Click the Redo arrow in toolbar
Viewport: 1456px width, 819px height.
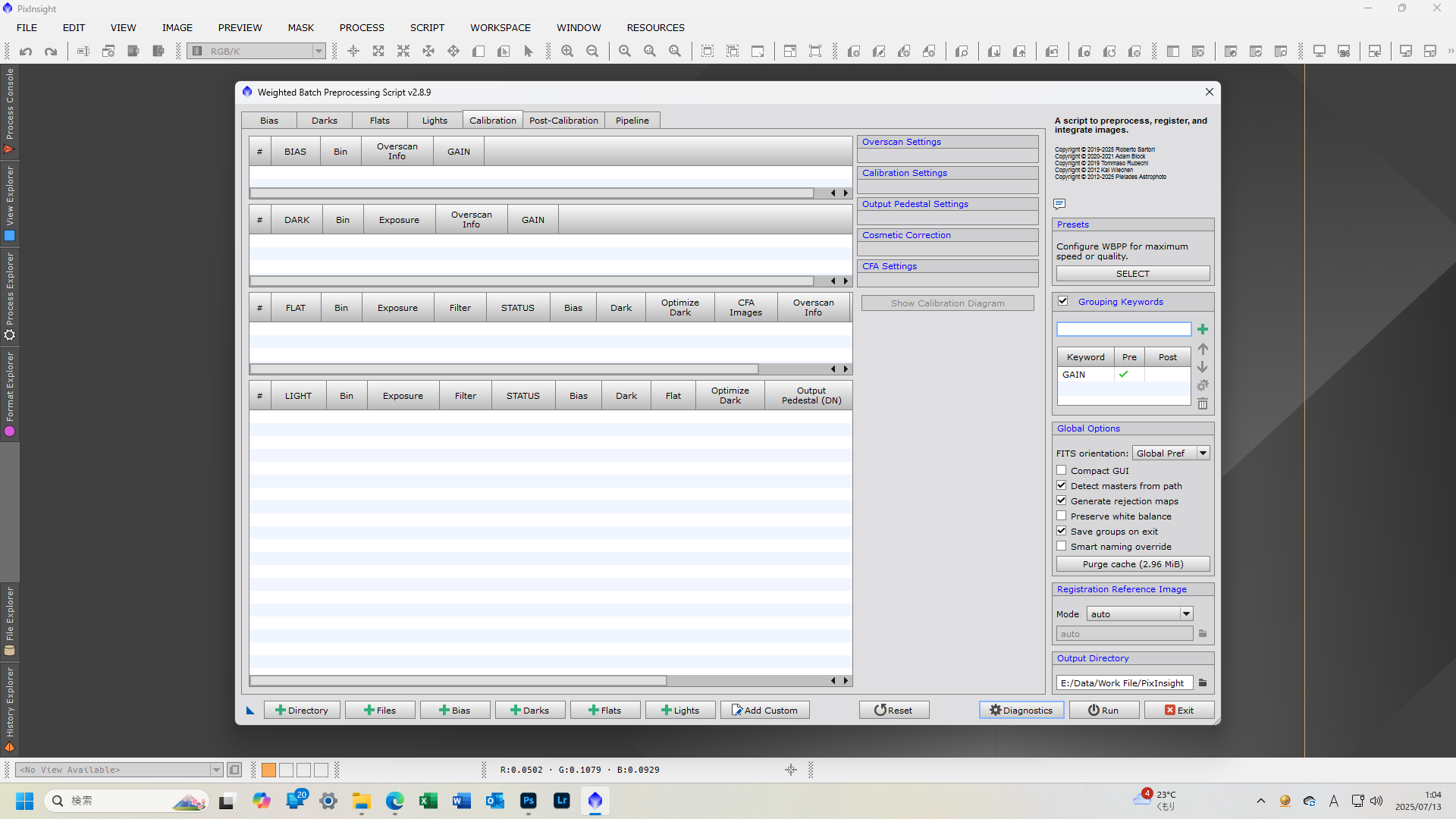[x=51, y=52]
